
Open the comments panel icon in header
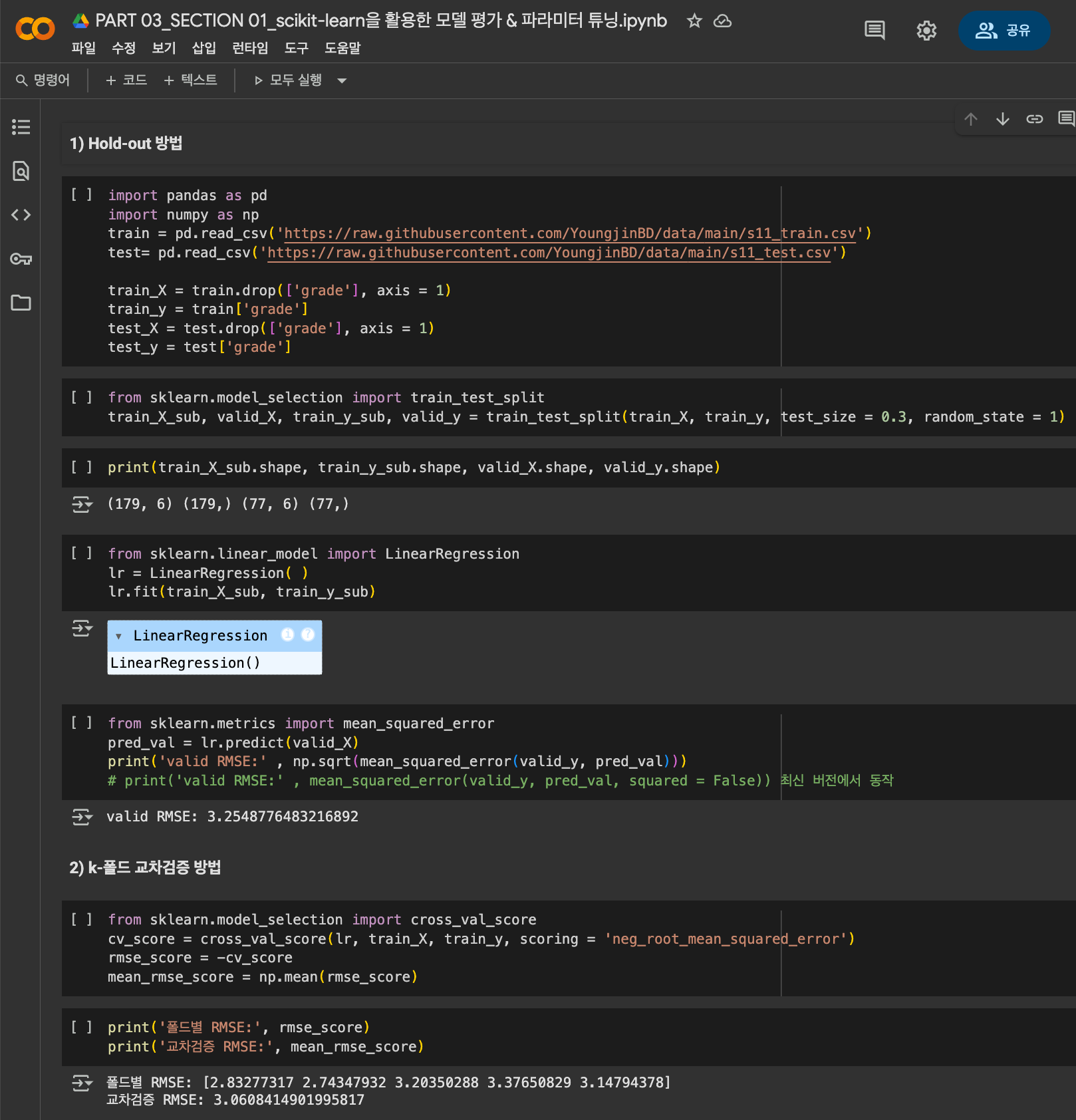coord(874,31)
